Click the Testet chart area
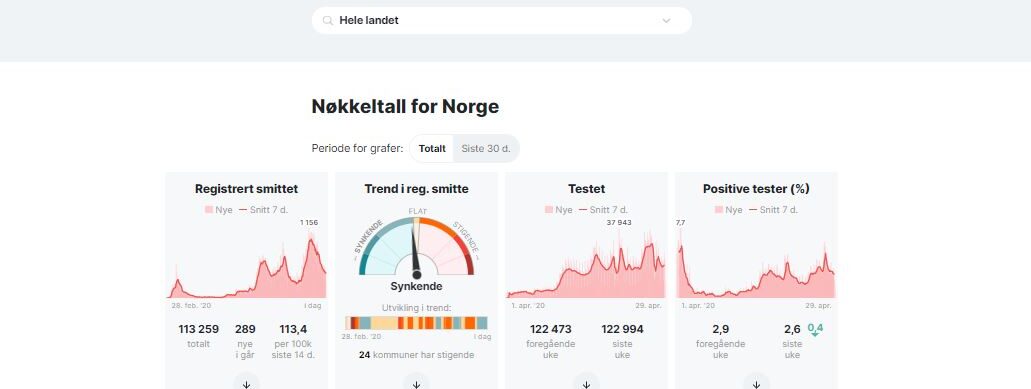1031x389 pixels. 586,263
